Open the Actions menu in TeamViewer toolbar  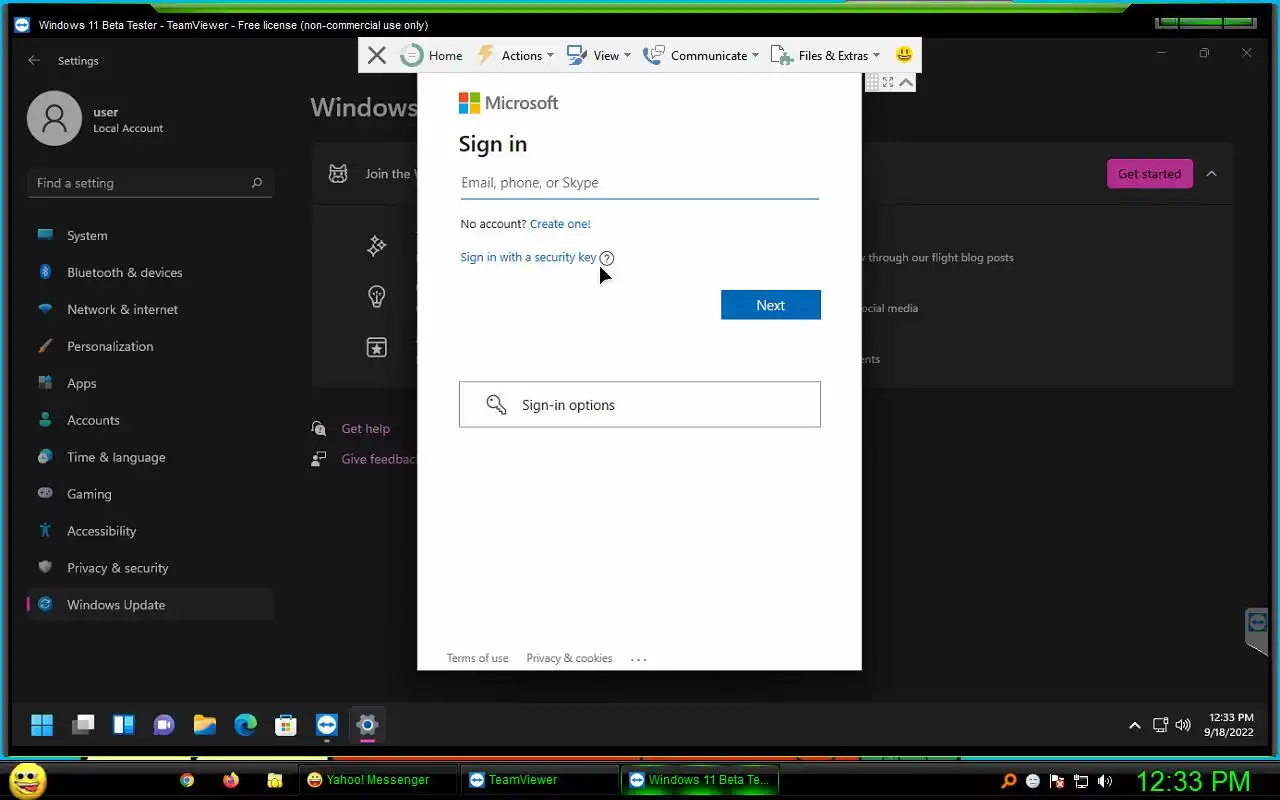(x=514, y=55)
